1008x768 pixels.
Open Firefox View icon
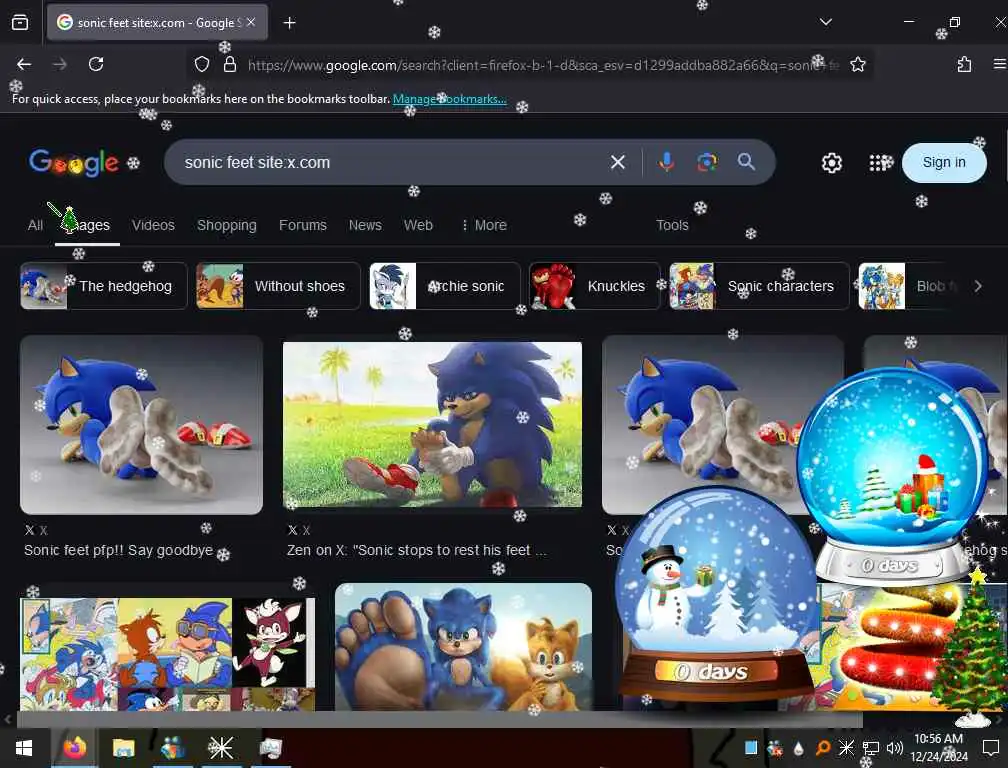tap(20, 22)
